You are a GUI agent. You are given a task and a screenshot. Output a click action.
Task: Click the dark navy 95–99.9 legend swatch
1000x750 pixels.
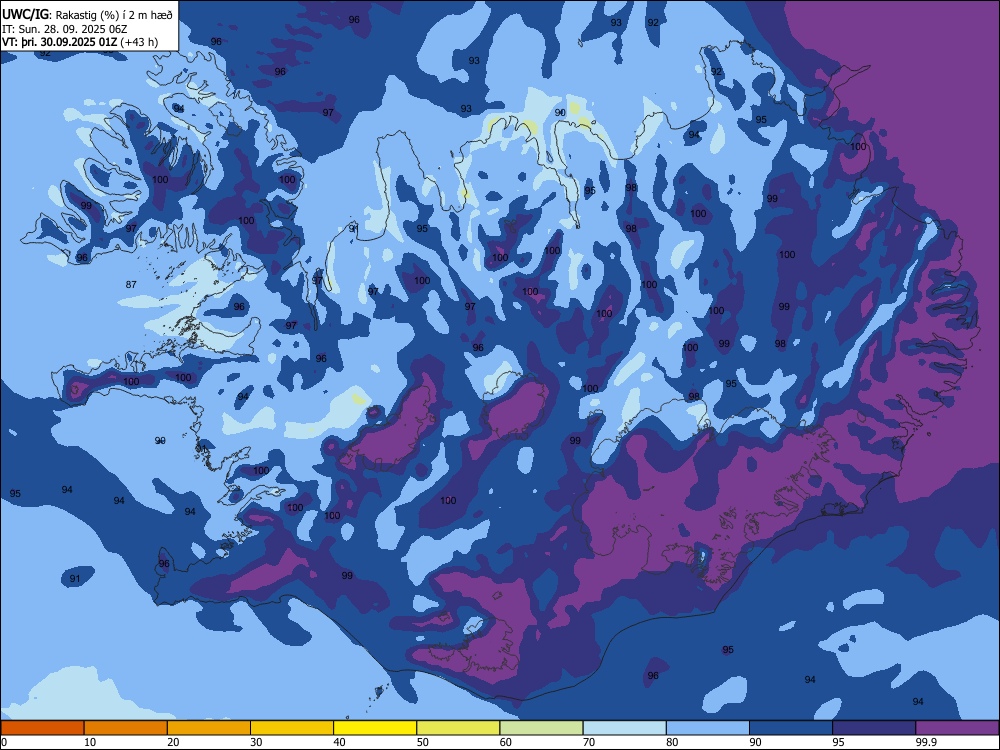(x=874, y=728)
